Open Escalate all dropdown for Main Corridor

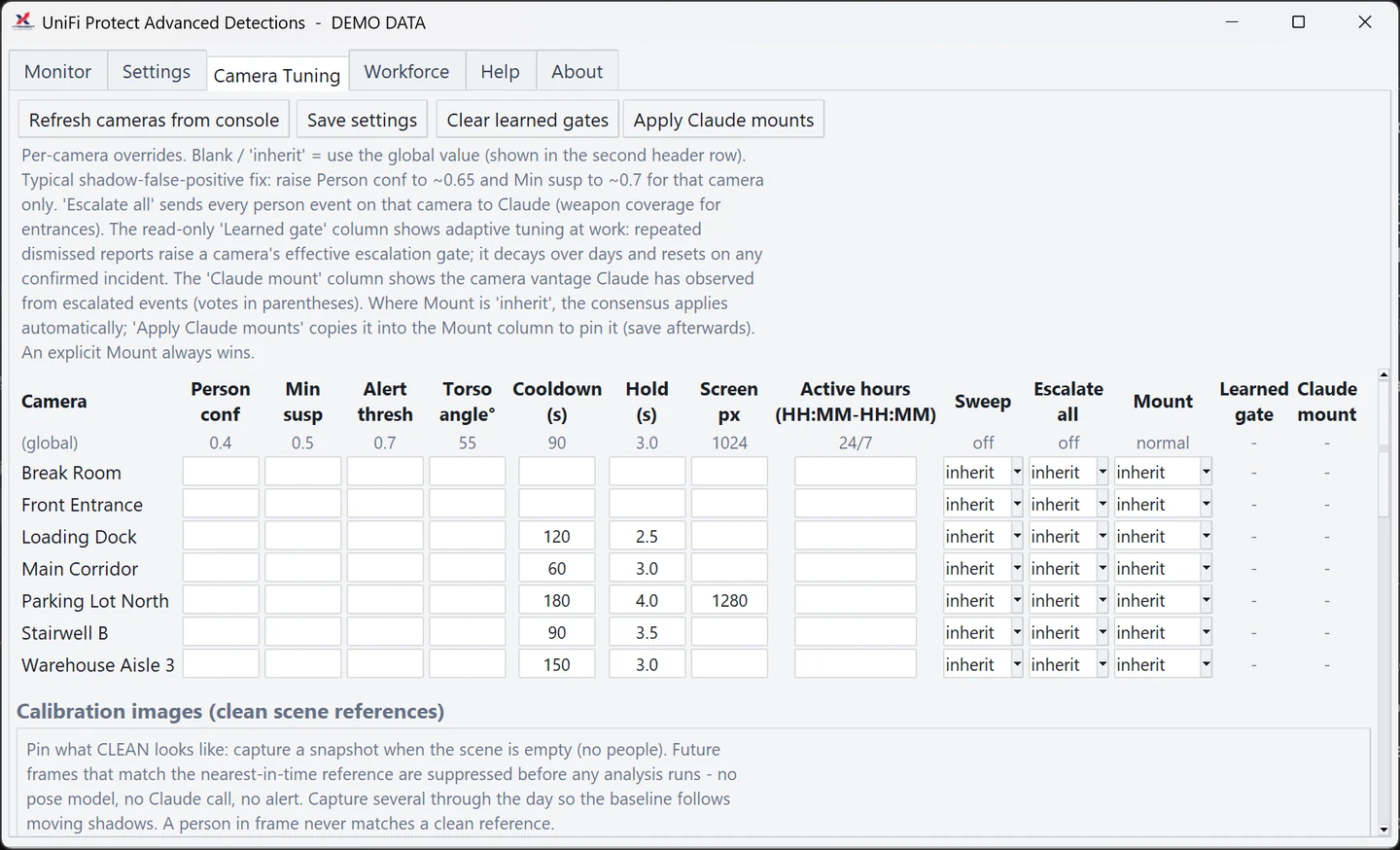pos(1068,569)
